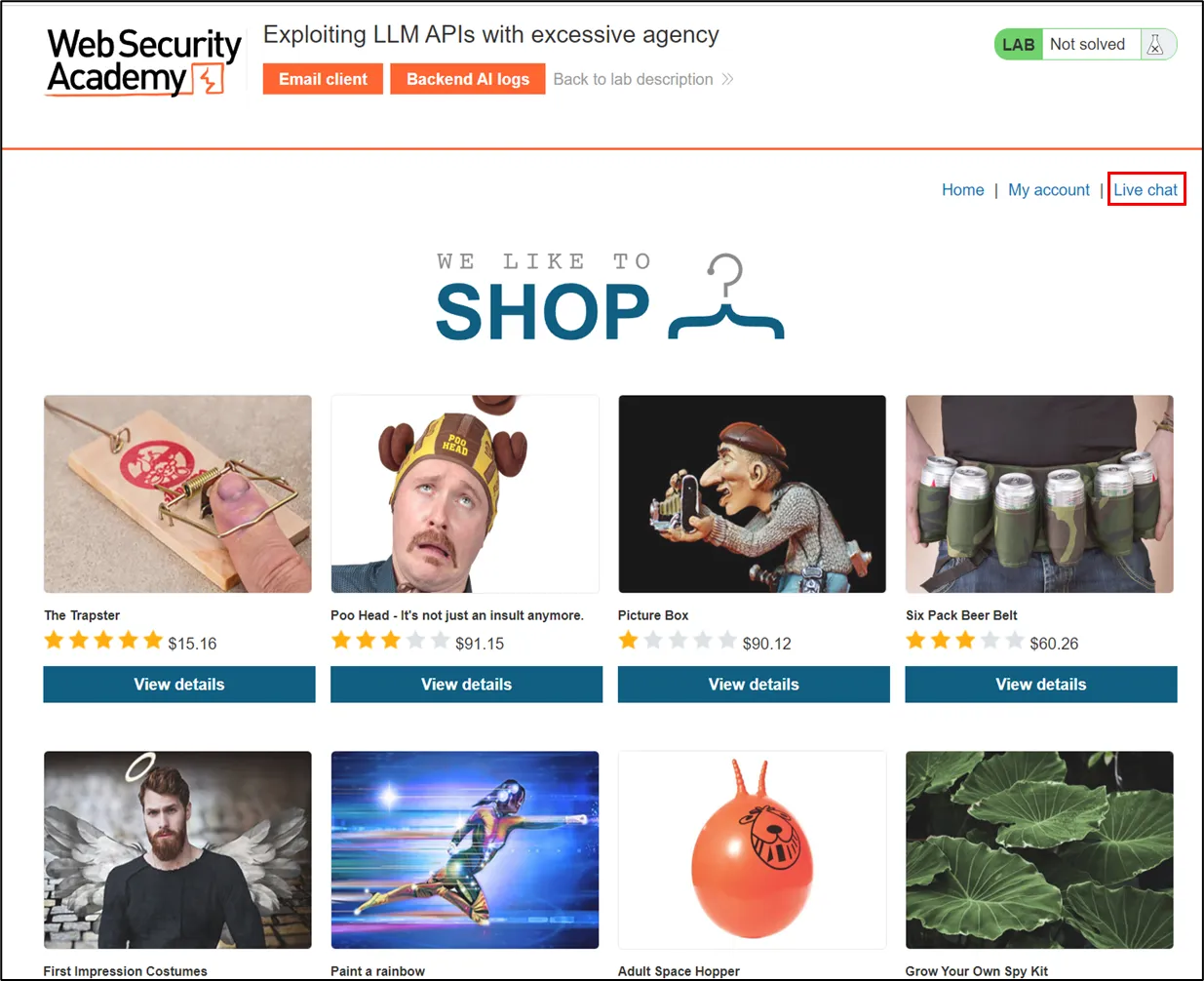View details for Six Pack Beer Belt
Image resolution: width=1204 pixels, height=981 pixels.
[1041, 685]
